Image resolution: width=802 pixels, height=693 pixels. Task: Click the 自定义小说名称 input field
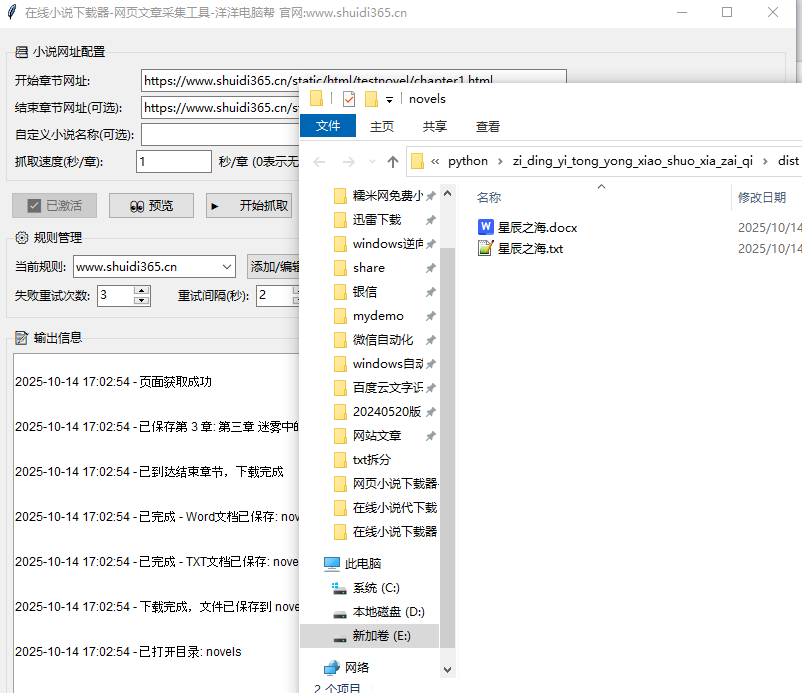pos(220,134)
